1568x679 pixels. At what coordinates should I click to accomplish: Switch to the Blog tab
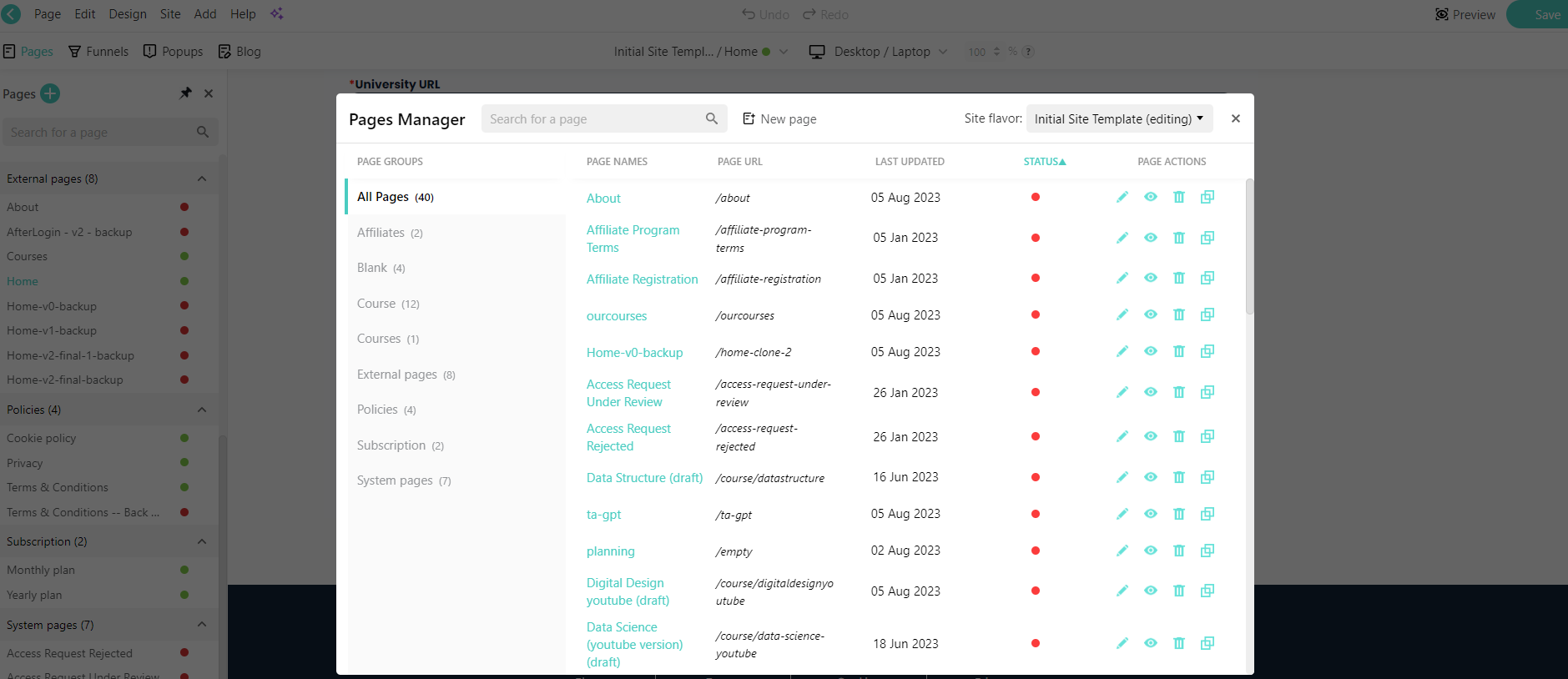click(239, 52)
